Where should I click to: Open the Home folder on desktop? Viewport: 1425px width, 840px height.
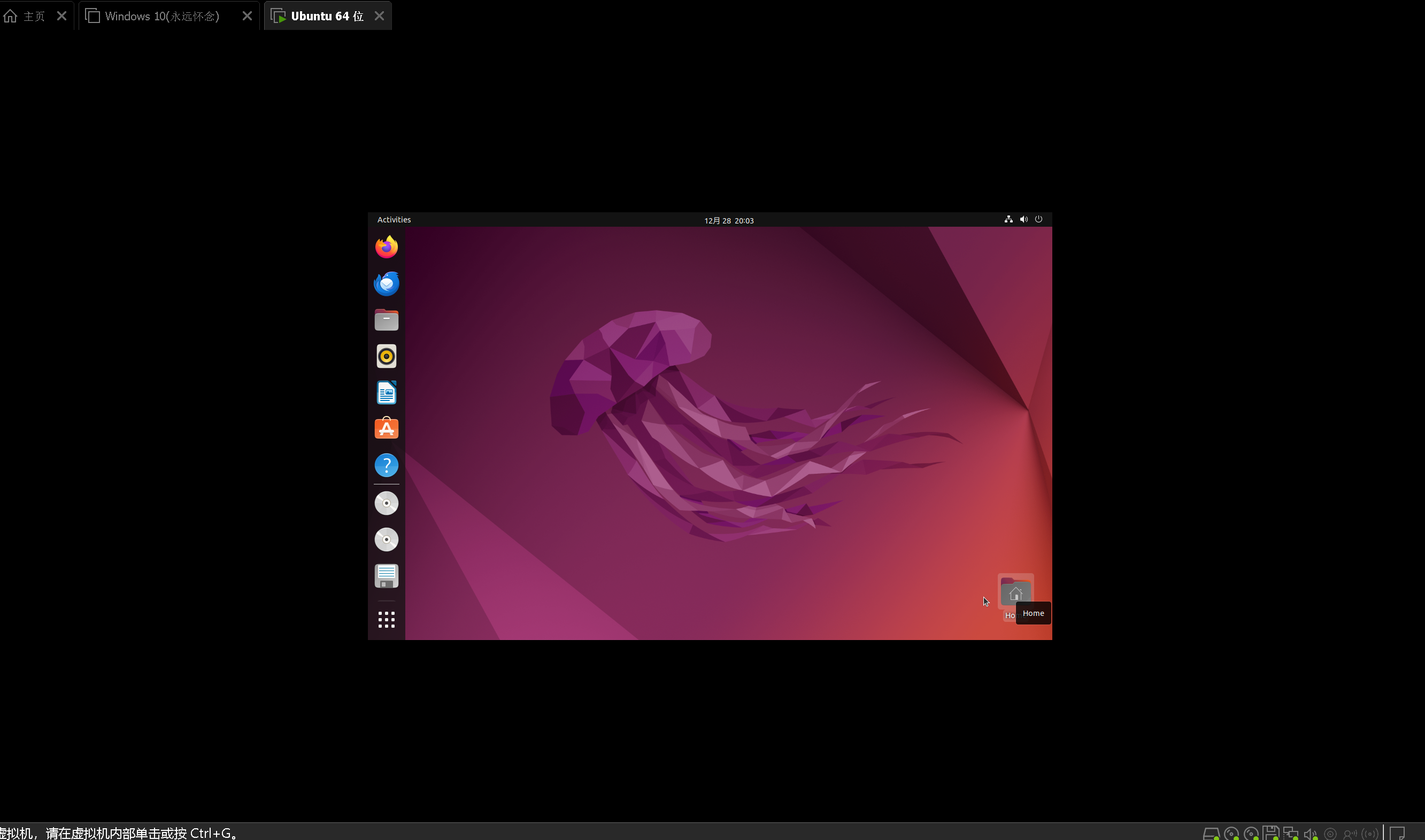point(1015,592)
